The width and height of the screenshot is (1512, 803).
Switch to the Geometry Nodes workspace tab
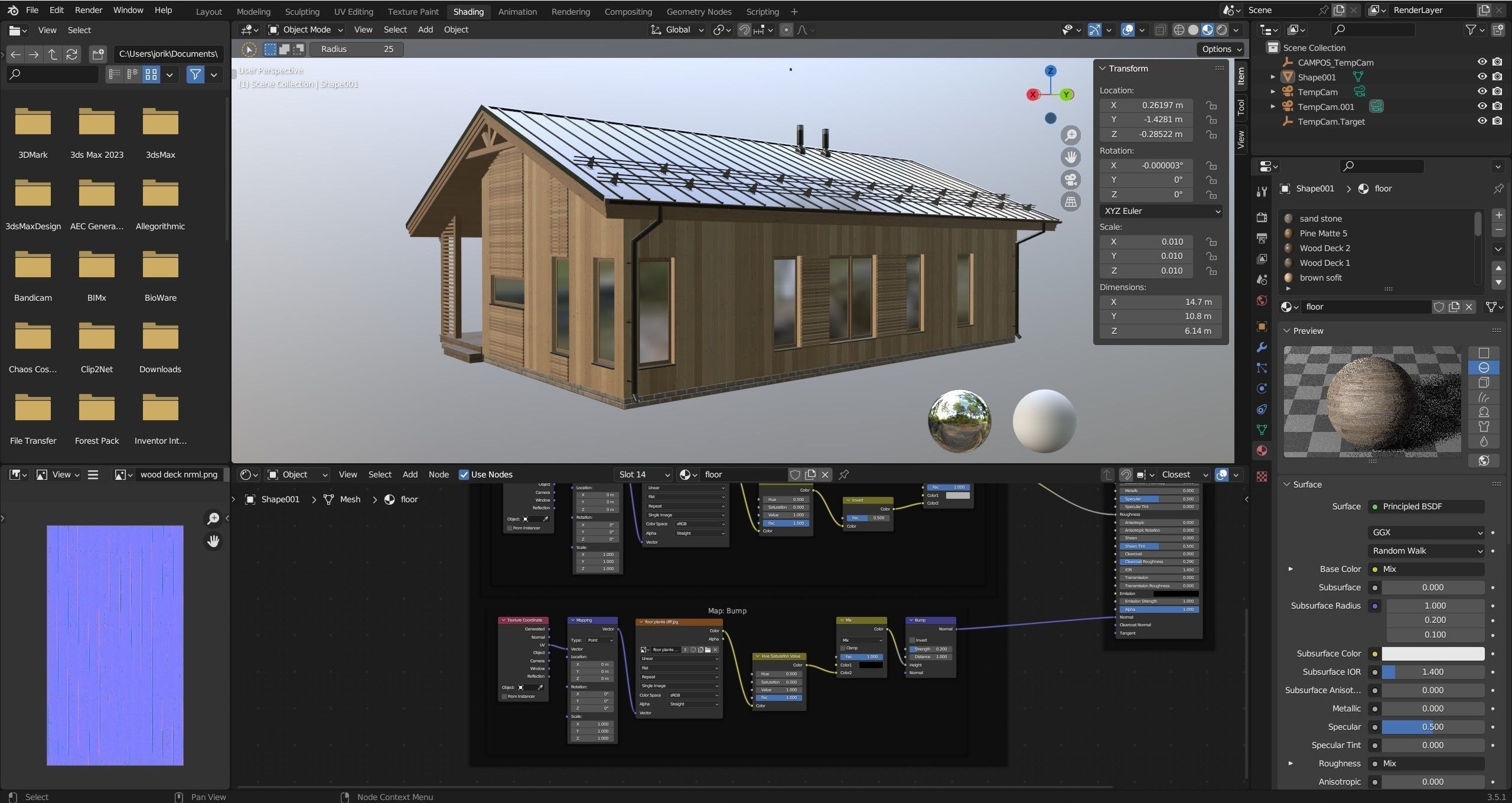pos(699,11)
